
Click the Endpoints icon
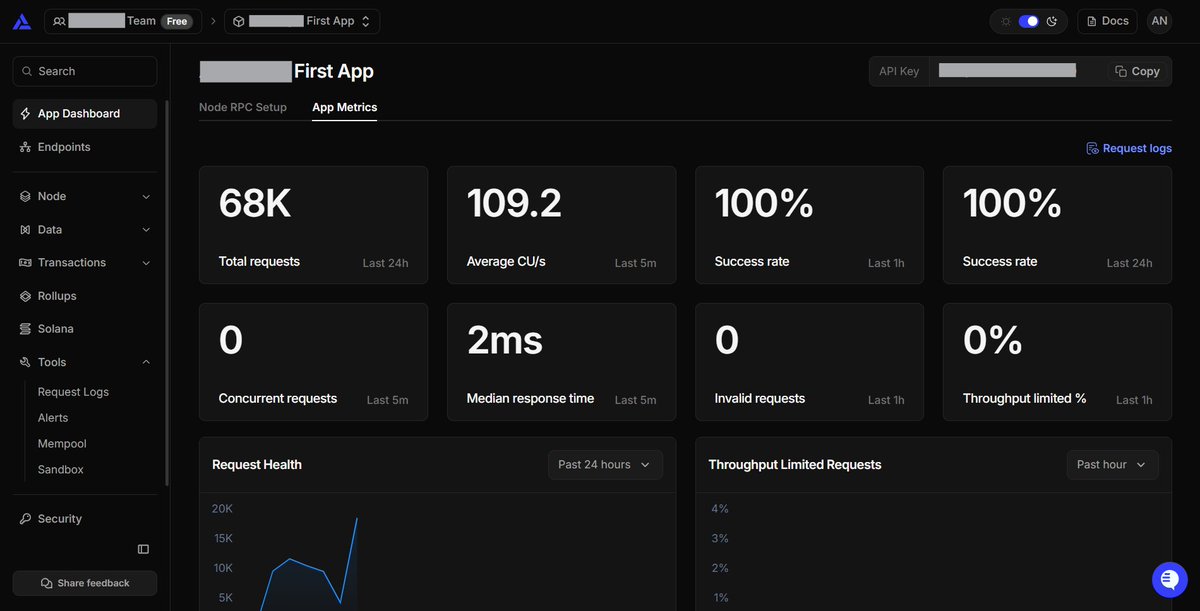(25, 147)
